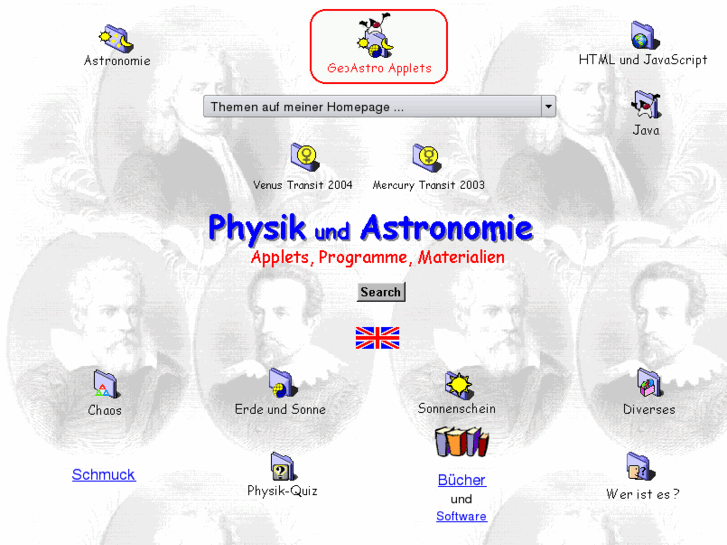Open the Physik-Quiz question mark icon
The image size is (727, 545).
[x=283, y=467]
